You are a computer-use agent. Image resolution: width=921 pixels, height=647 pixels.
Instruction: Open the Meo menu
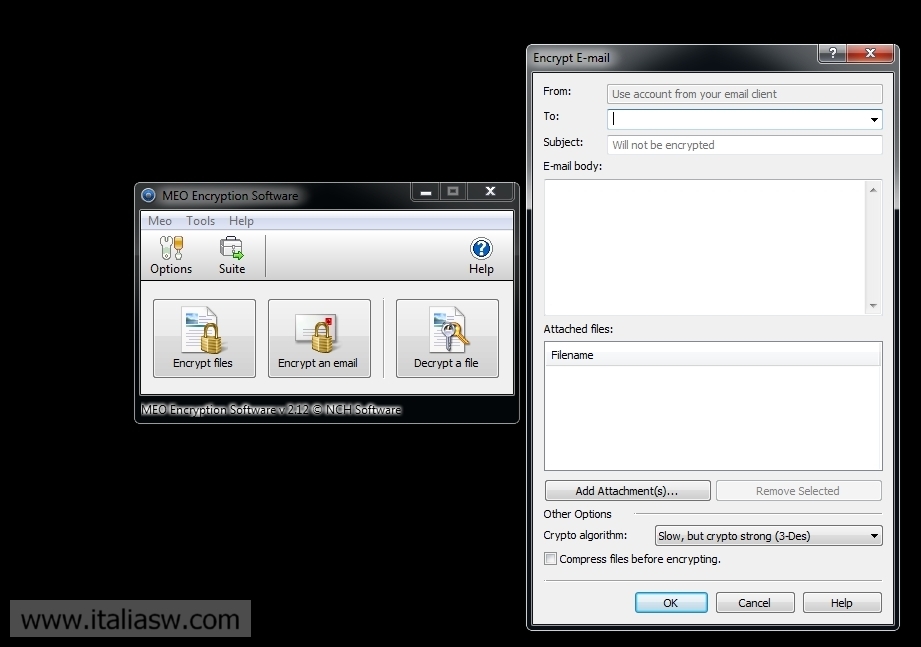159,220
